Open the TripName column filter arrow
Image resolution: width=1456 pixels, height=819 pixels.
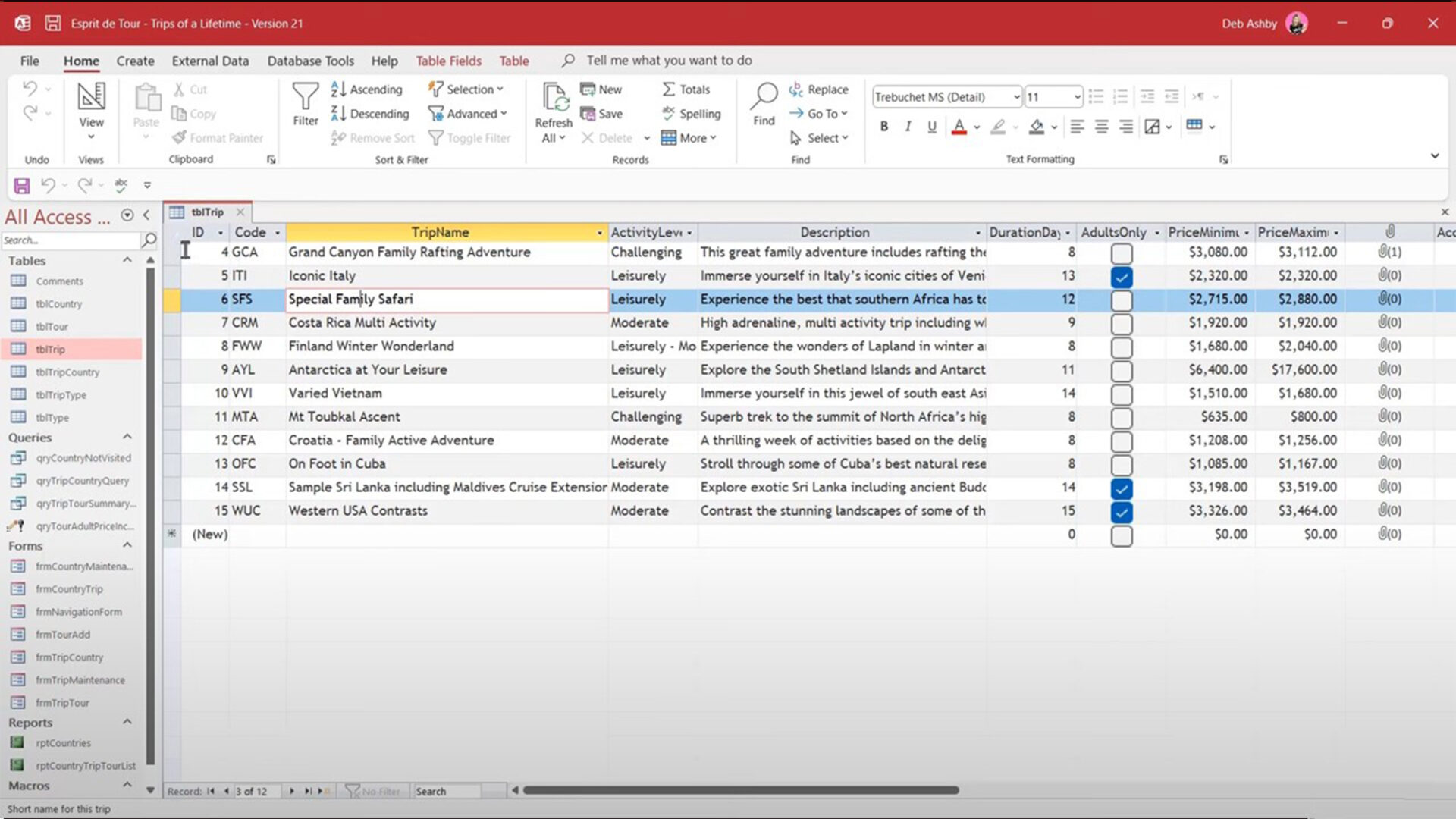tap(600, 232)
